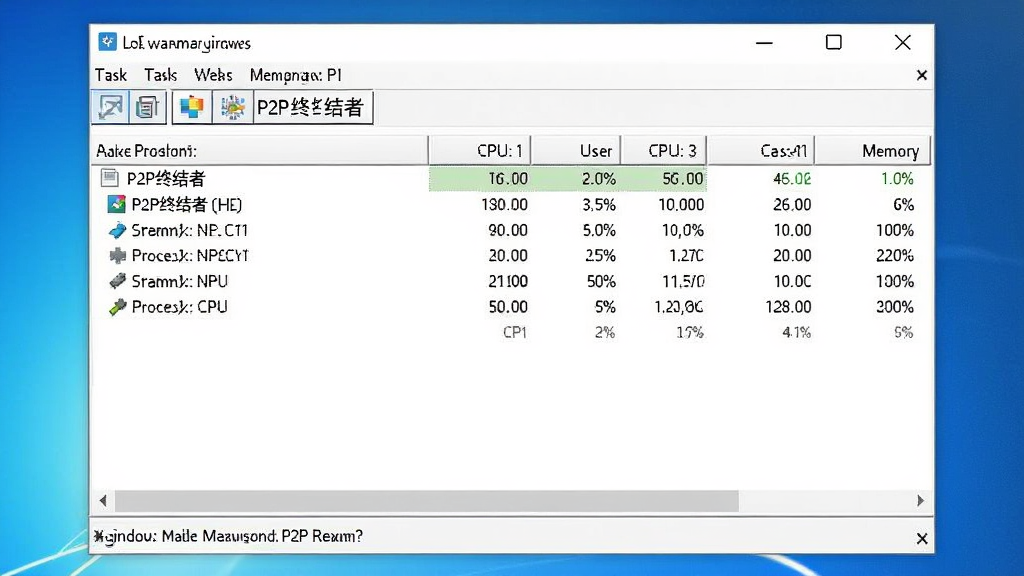Click the 16.00 cell in highlighted row
Screen dimensions: 1024x576
click(x=507, y=178)
